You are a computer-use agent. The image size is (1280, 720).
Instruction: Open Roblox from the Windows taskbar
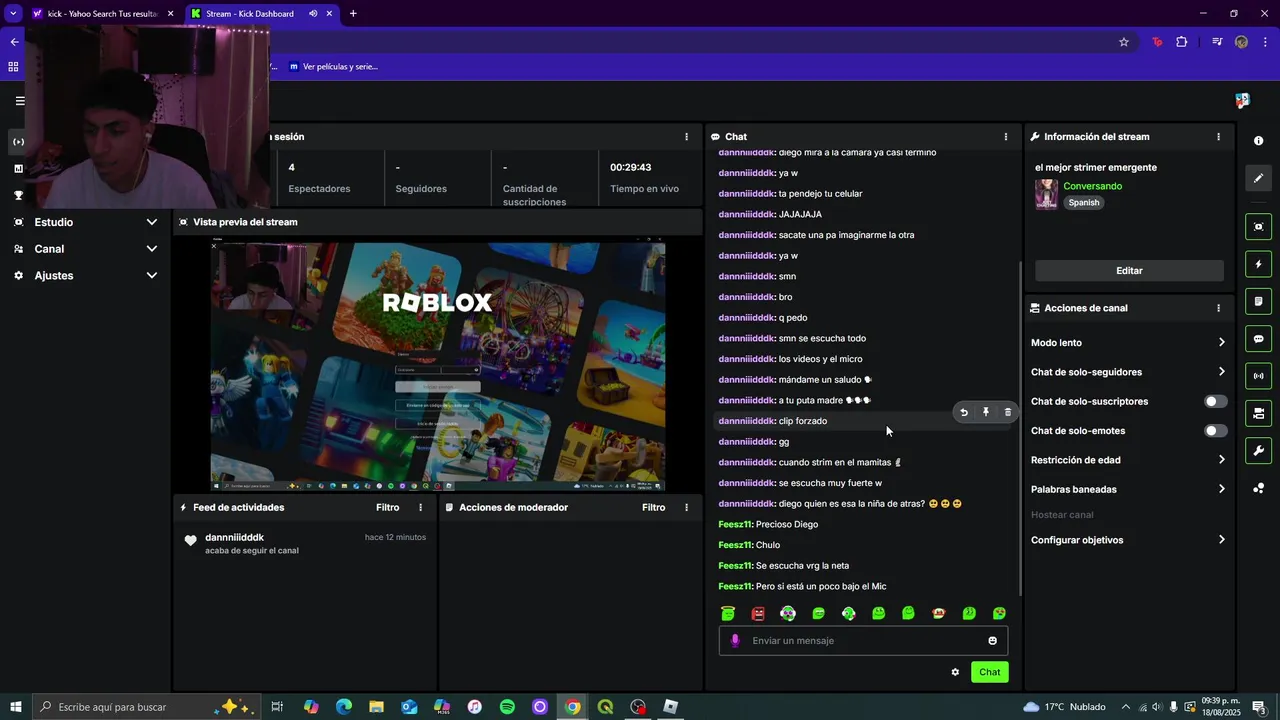pyautogui.click(x=671, y=707)
